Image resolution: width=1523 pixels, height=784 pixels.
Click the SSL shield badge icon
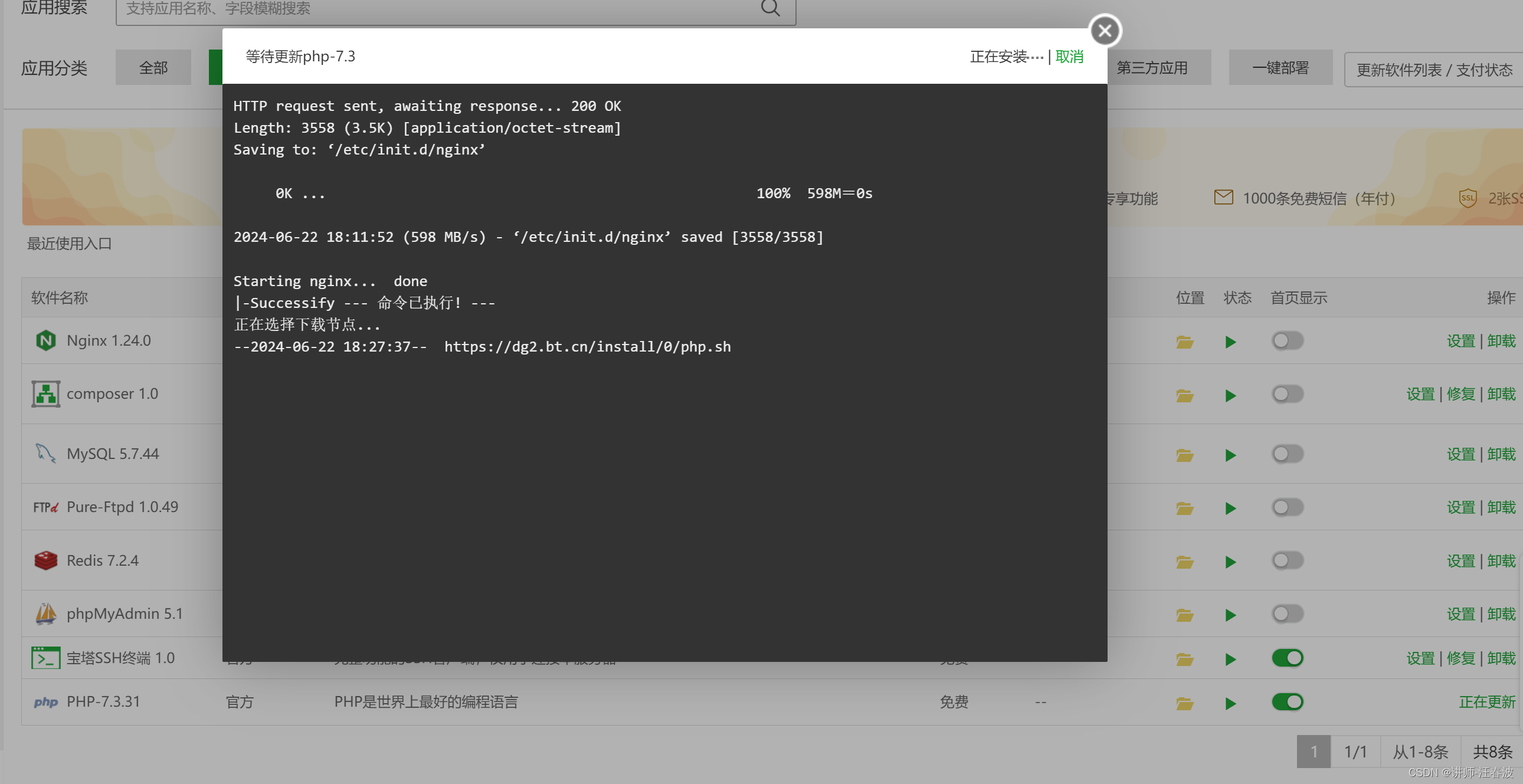1468,198
